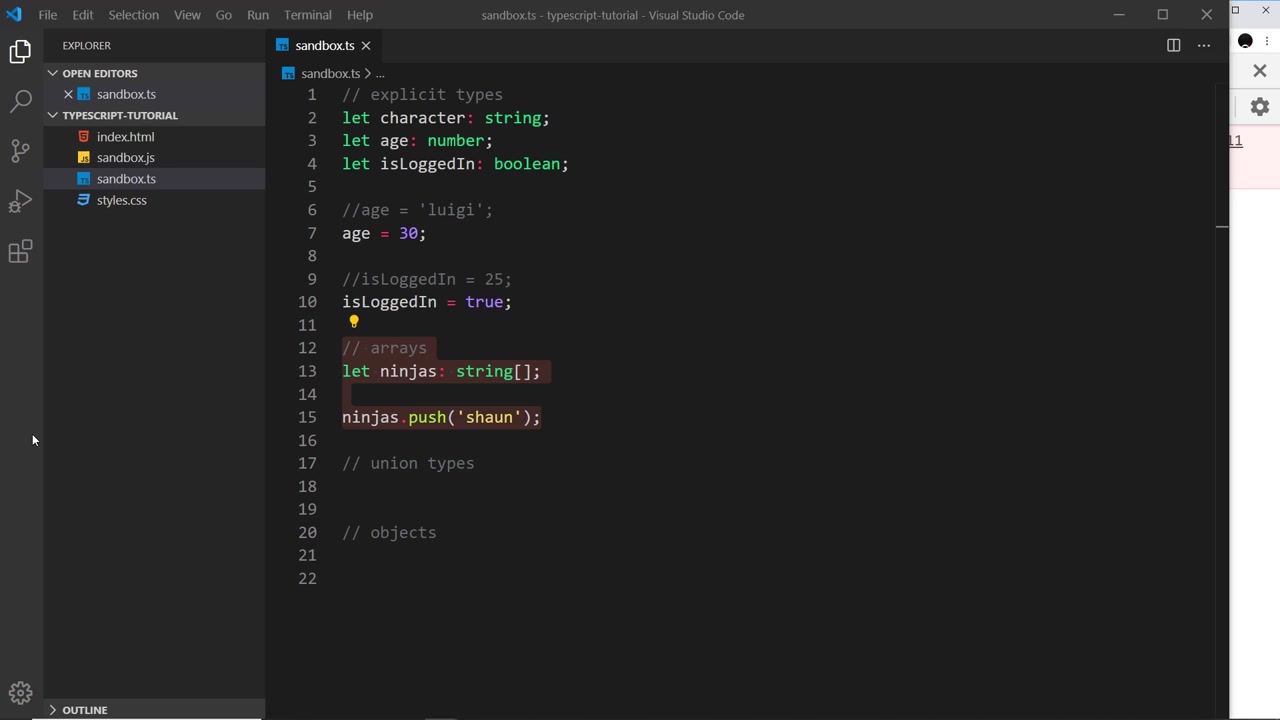
Task: Open editor More Actions ellipsis
Action: pos(1204,45)
